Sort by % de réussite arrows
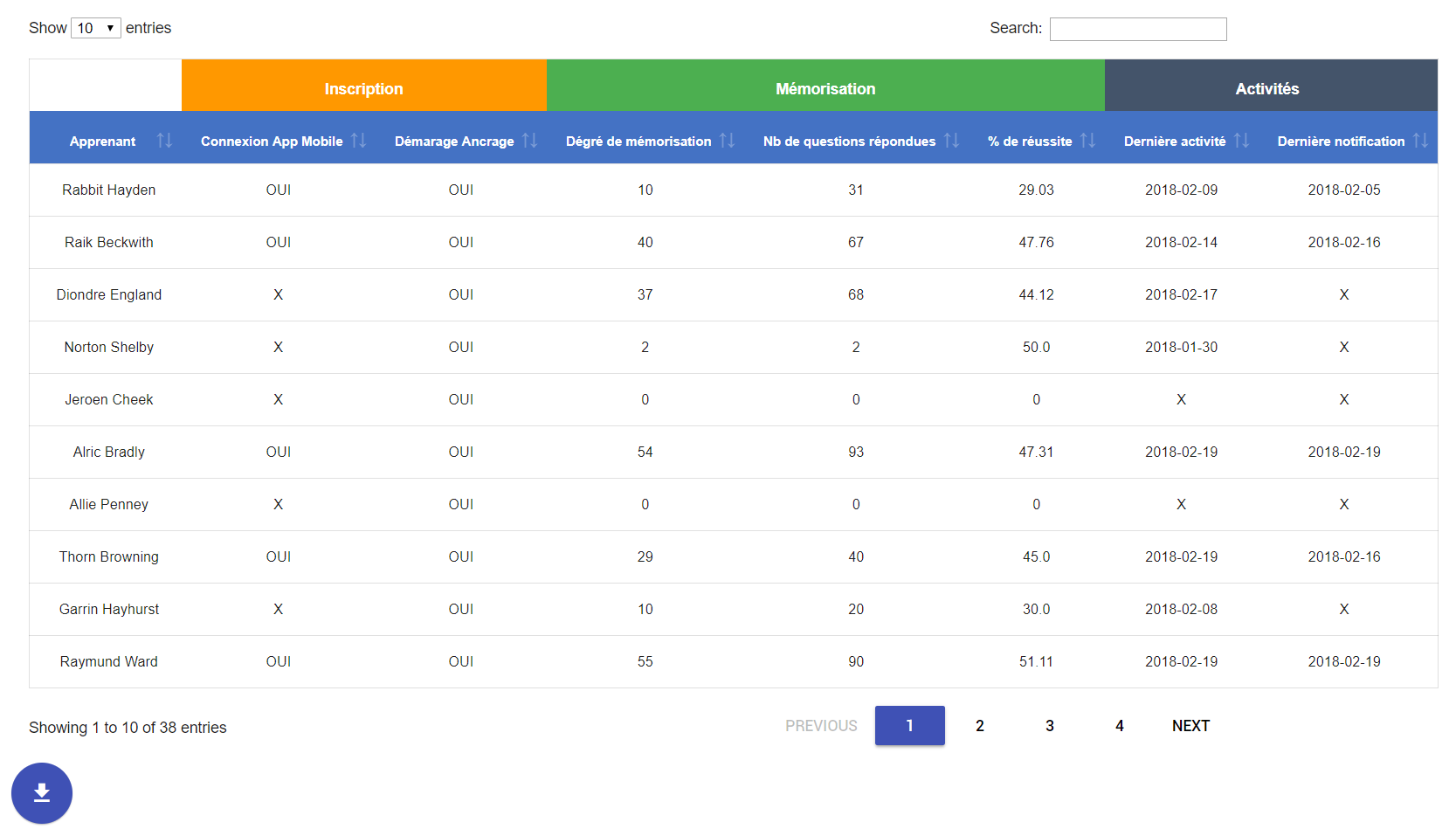This screenshot has width=1456, height=836. pos(1087,141)
